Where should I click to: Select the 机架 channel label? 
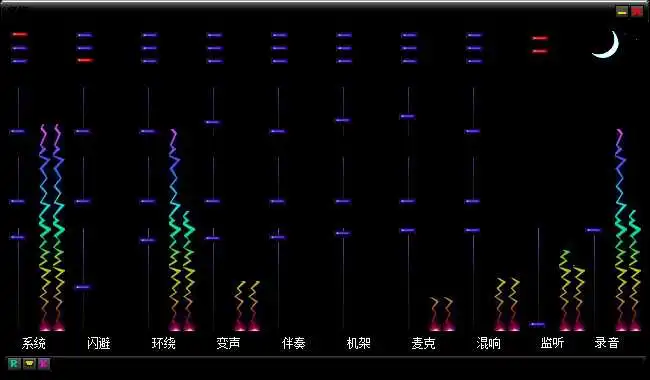(359, 343)
